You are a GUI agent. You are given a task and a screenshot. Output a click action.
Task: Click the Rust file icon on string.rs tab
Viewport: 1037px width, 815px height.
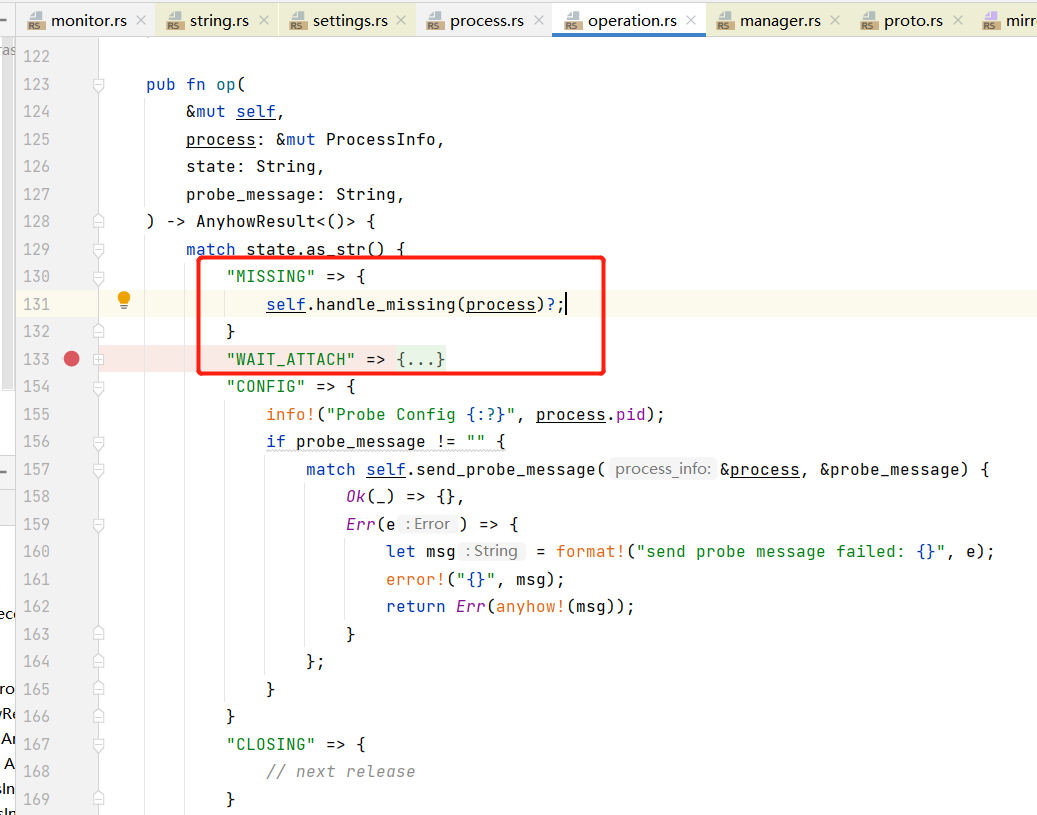[x=174, y=19]
